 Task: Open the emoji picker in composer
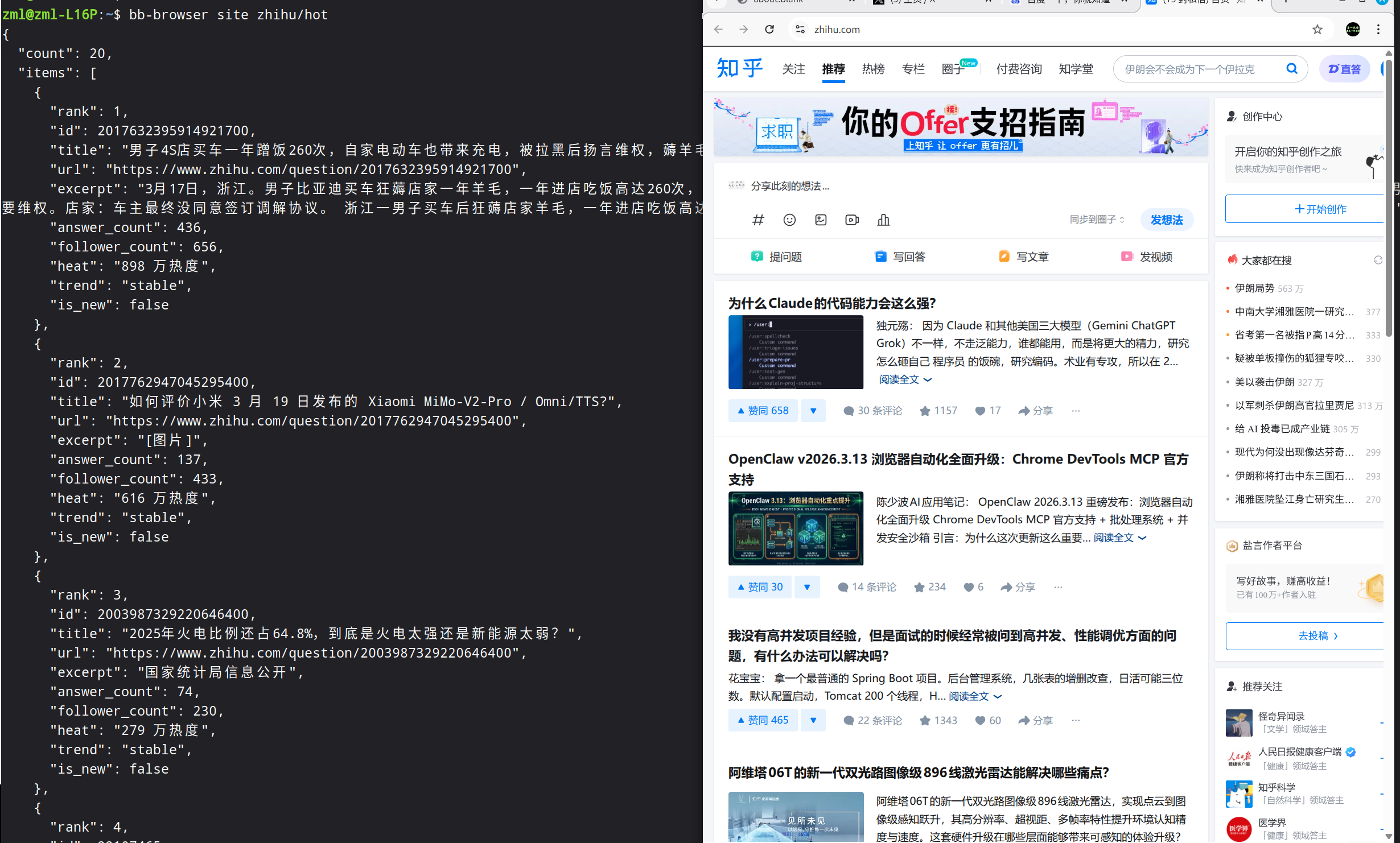click(x=789, y=220)
